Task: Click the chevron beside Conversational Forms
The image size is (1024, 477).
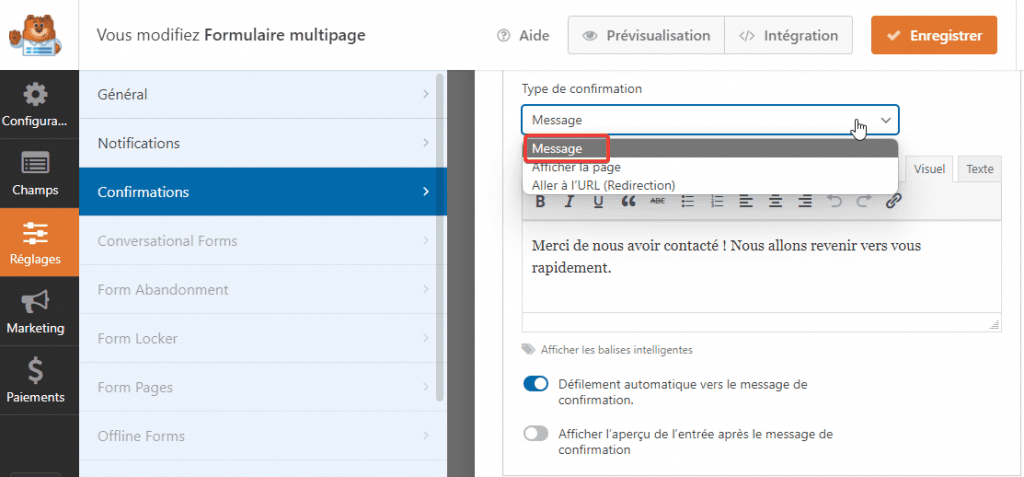Action: [426, 240]
